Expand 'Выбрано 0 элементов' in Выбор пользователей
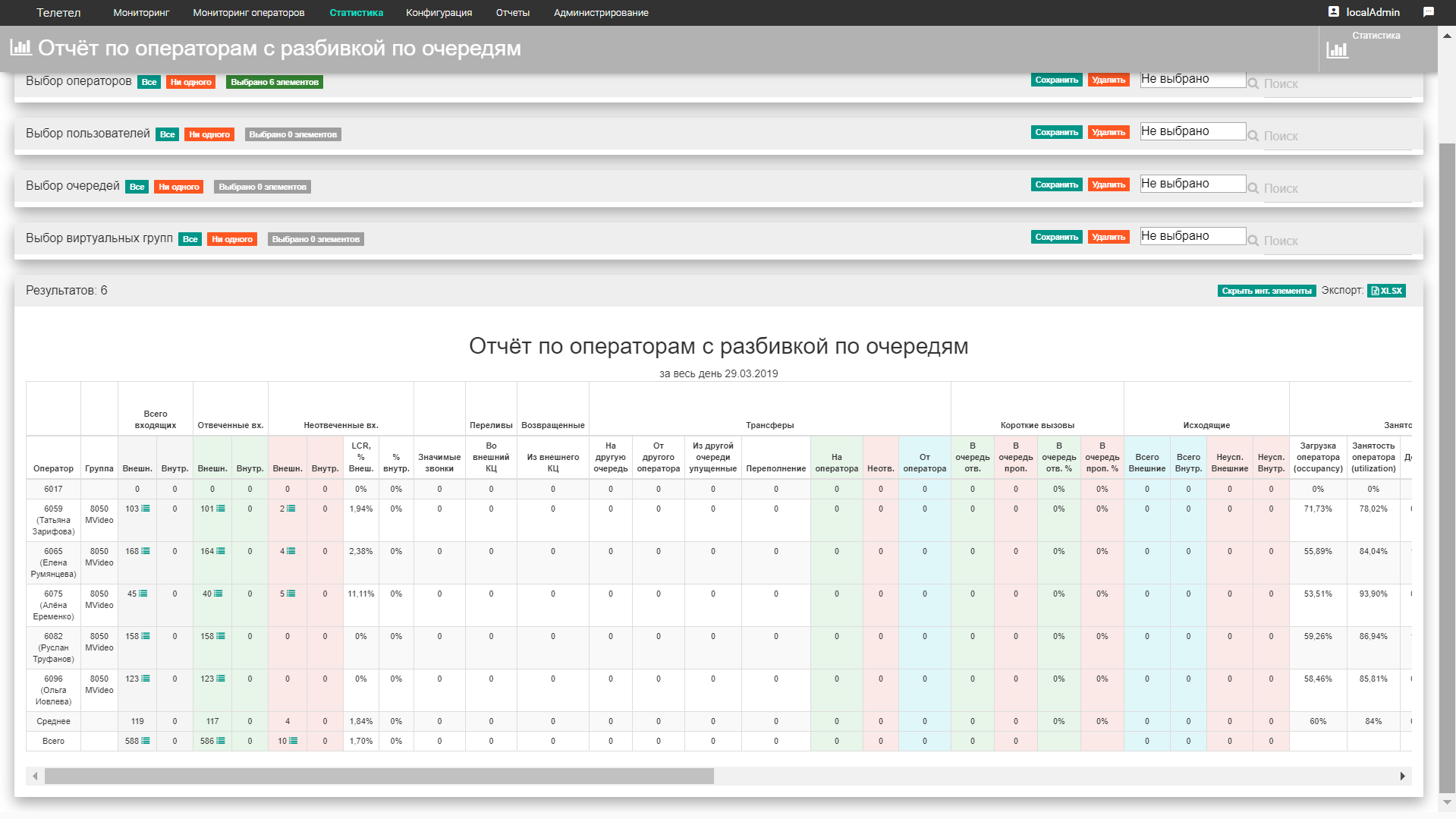Viewport: 1456px width, 819px height. tap(293, 134)
